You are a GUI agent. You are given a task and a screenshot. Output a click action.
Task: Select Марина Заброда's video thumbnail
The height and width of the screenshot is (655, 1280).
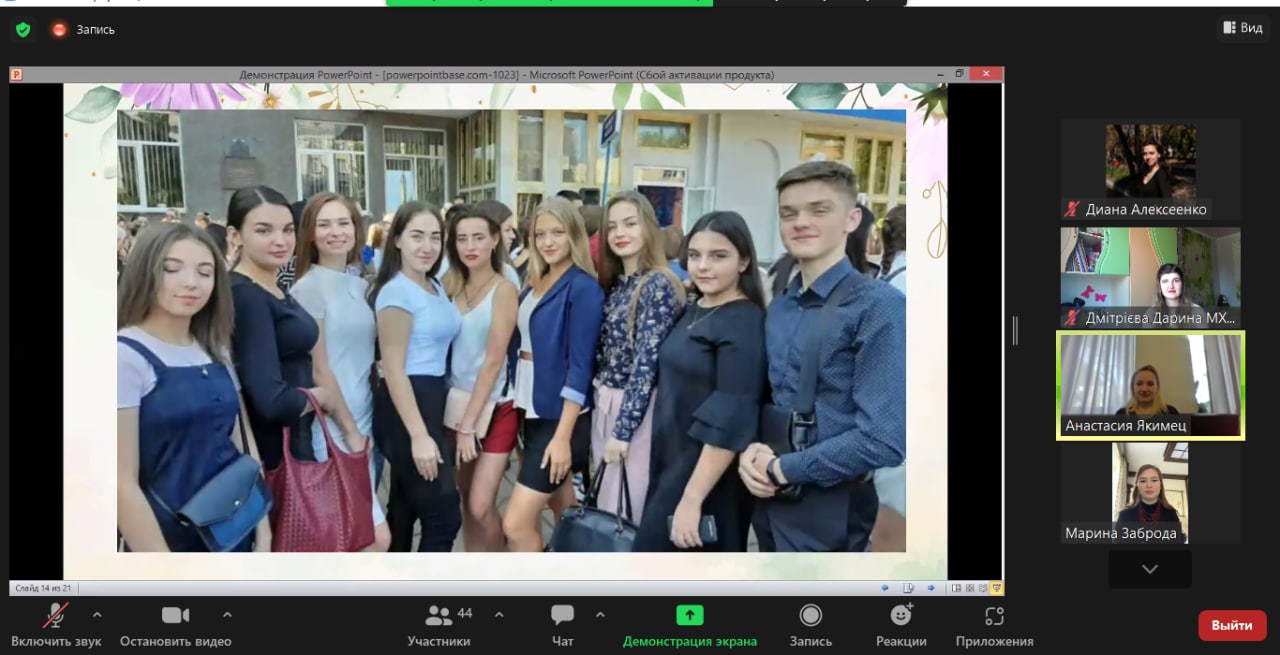(1150, 493)
